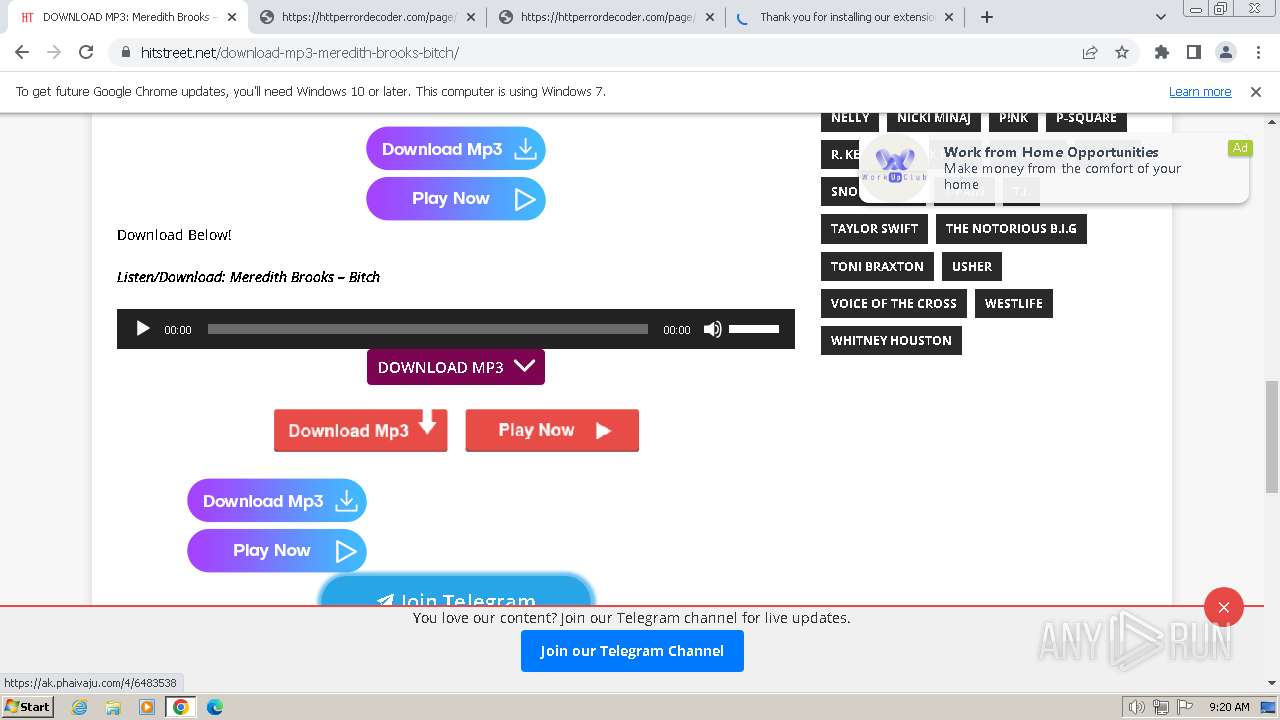The height and width of the screenshot is (720, 1280).
Task: Open the USHER artist tag
Action: pyautogui.click(x=972, y=267)
